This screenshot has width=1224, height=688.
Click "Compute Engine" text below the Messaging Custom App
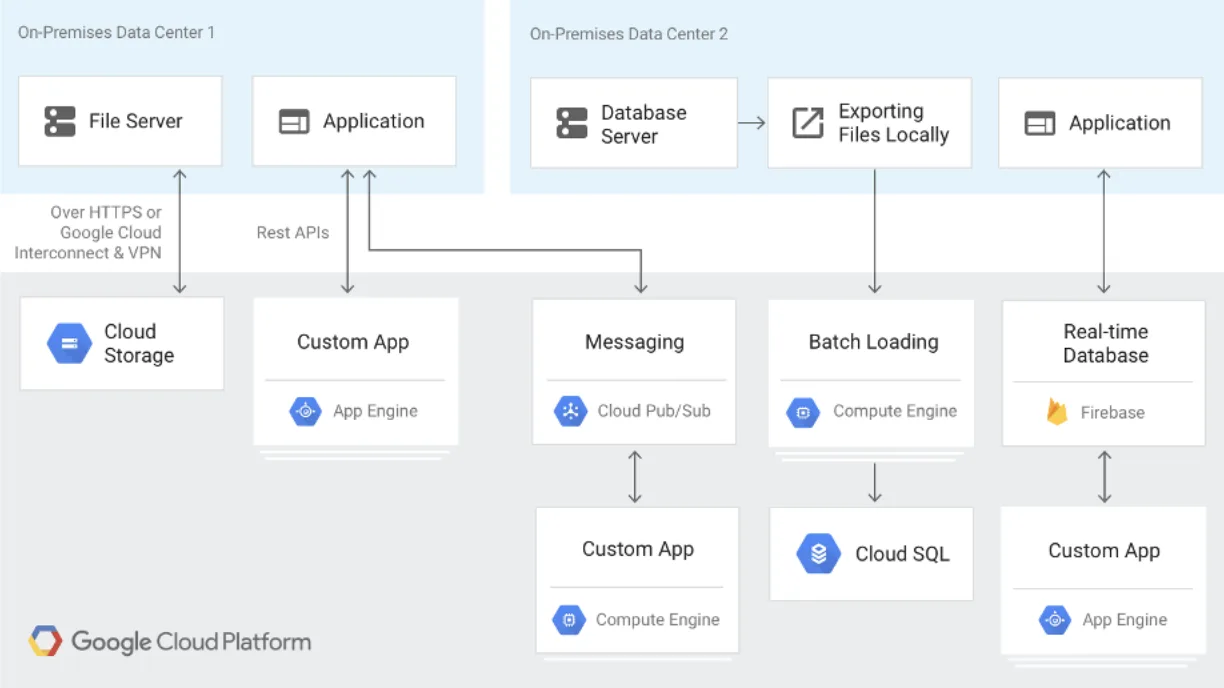(x=658, y=620)
